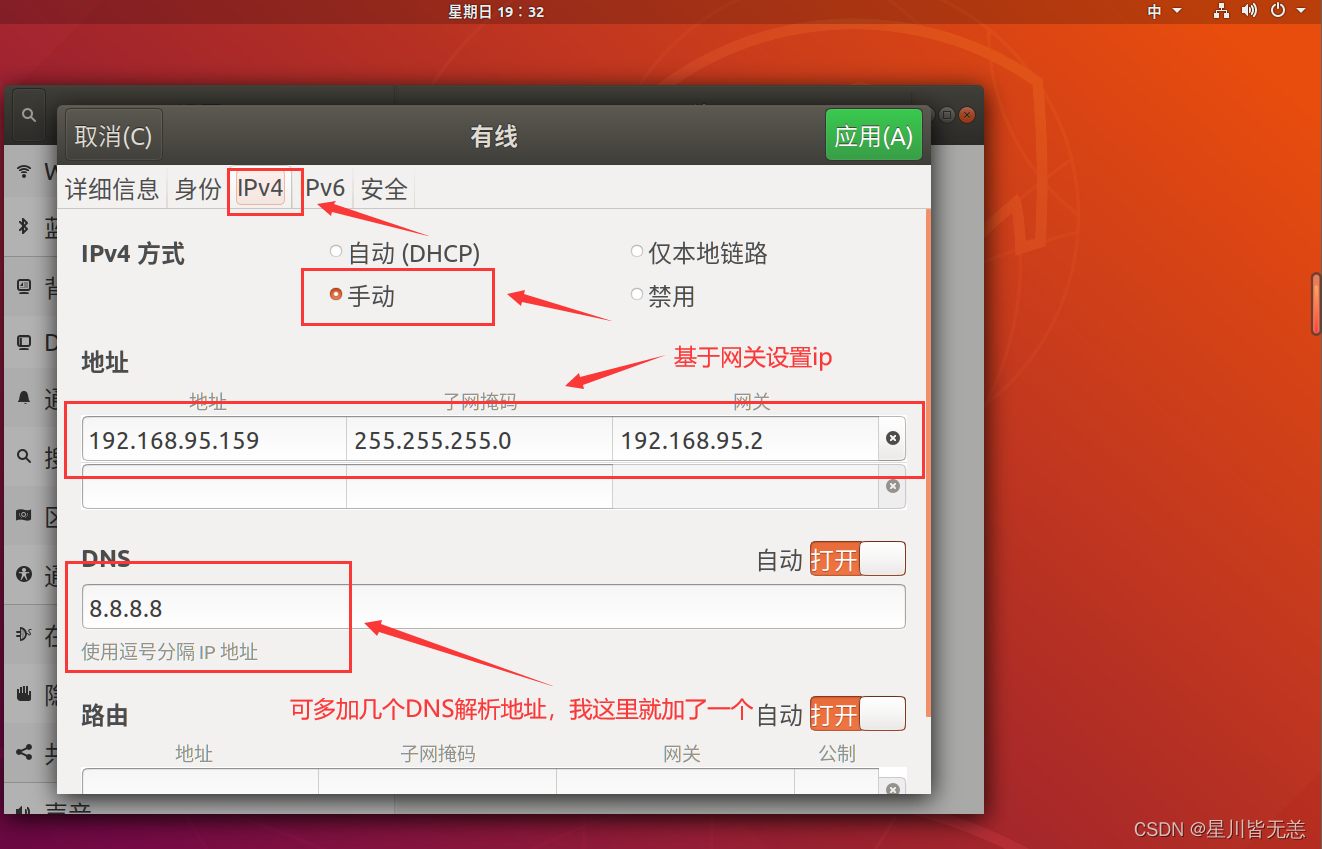Open Notifications via the bell icon

[x=25, y=398]
